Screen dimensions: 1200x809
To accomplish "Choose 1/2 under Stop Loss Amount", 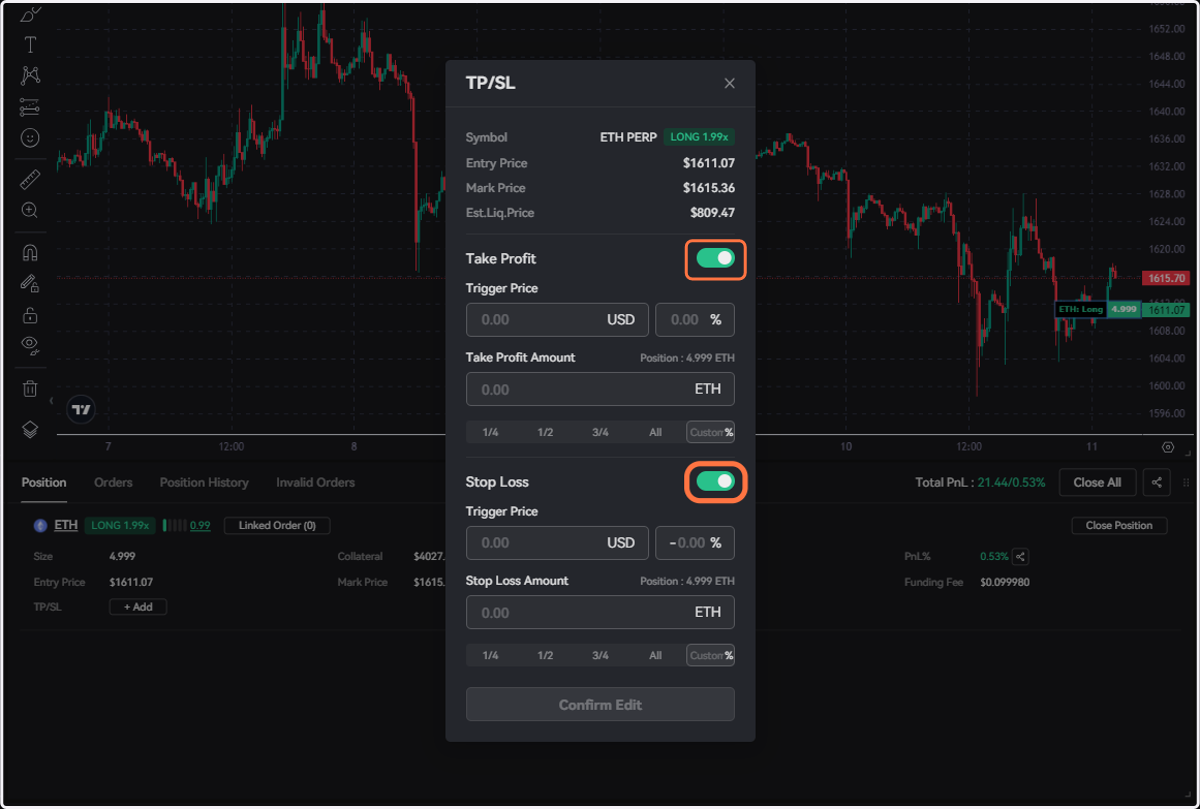I will (545, 655).
